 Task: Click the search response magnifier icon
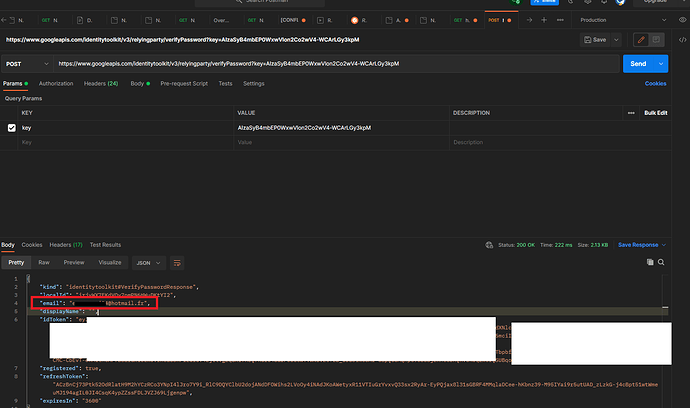click(x=661, y=262)
